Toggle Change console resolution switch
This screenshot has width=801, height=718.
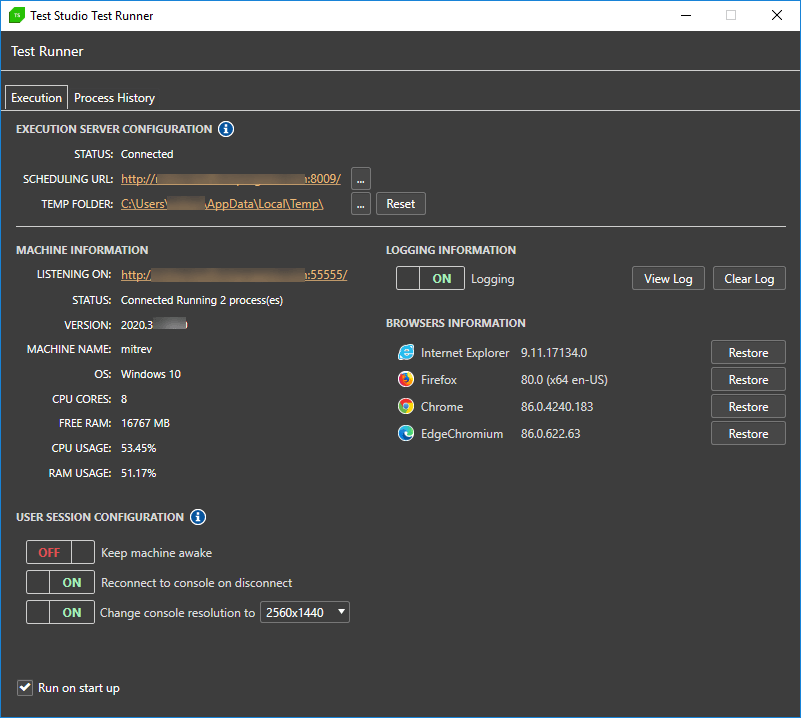tap(60, 612)
